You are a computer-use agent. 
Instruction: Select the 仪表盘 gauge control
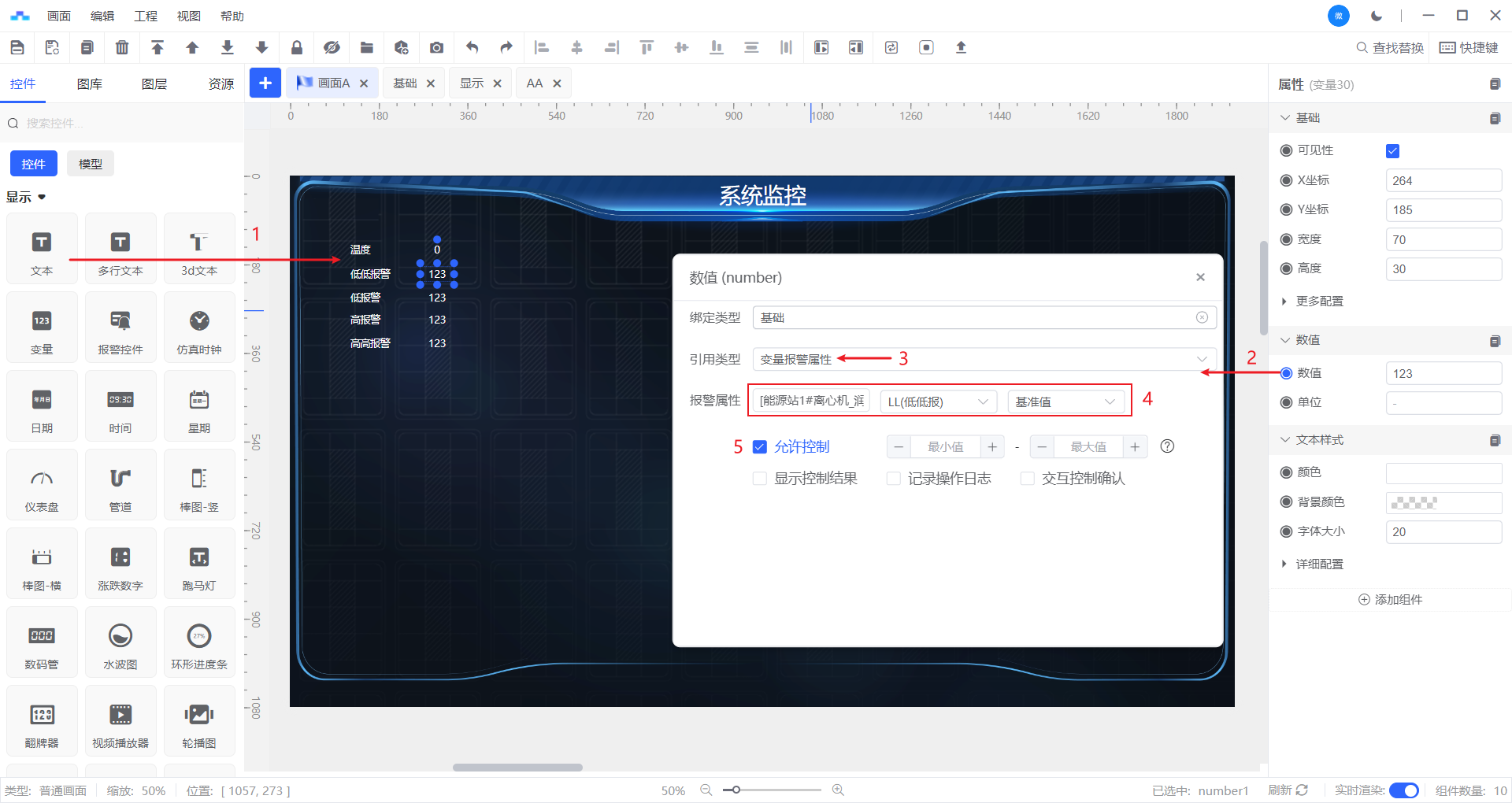(x=42, y=485)
